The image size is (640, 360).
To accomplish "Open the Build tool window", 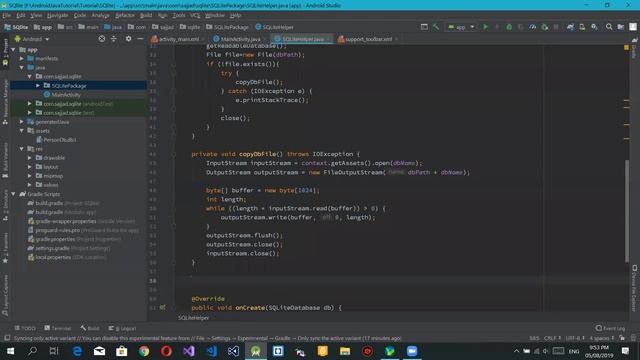I will 90,328.
